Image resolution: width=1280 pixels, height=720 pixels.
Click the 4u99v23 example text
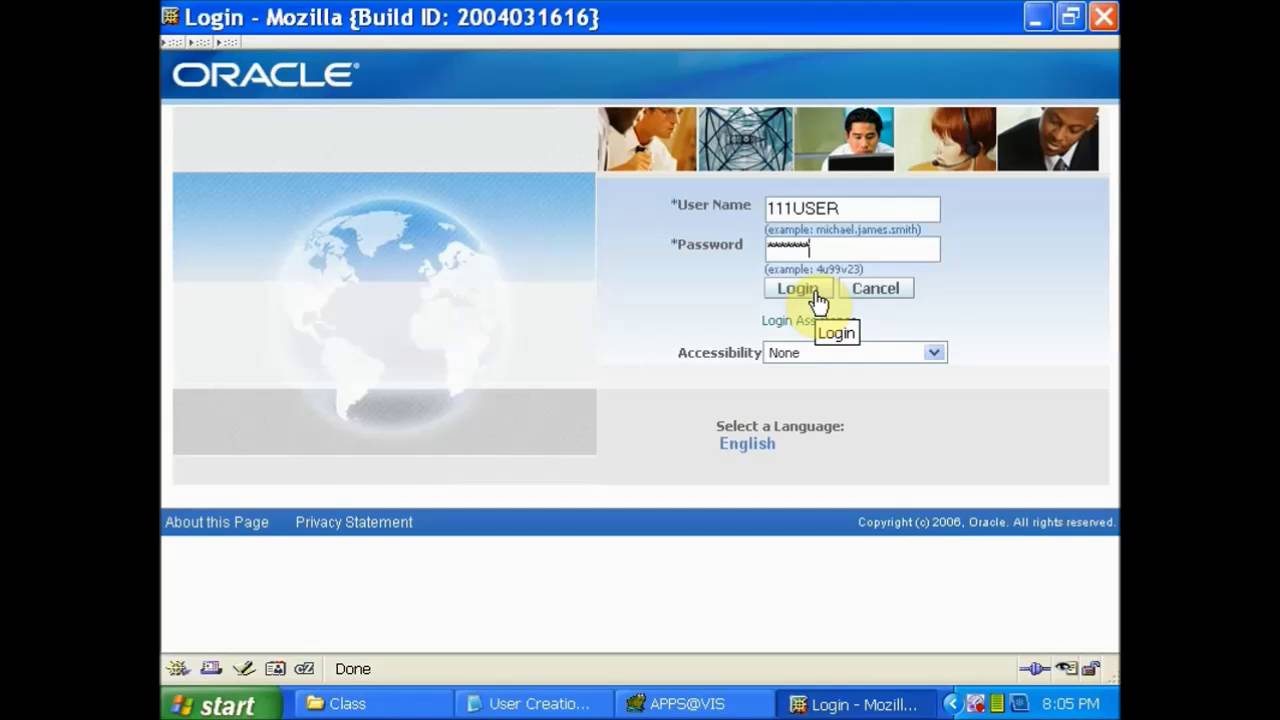[814, 269]
